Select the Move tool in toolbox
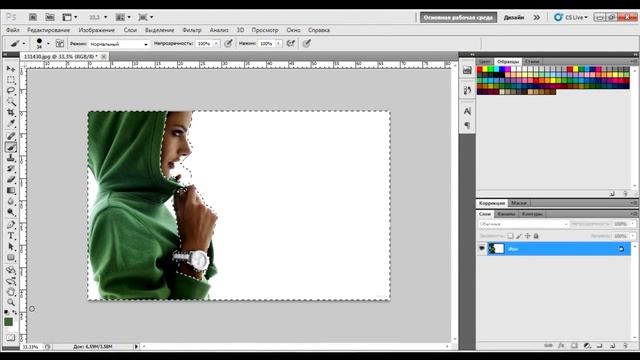Viewport: 640px width, 360px height. pyautogui.click(x=11, y=69)
